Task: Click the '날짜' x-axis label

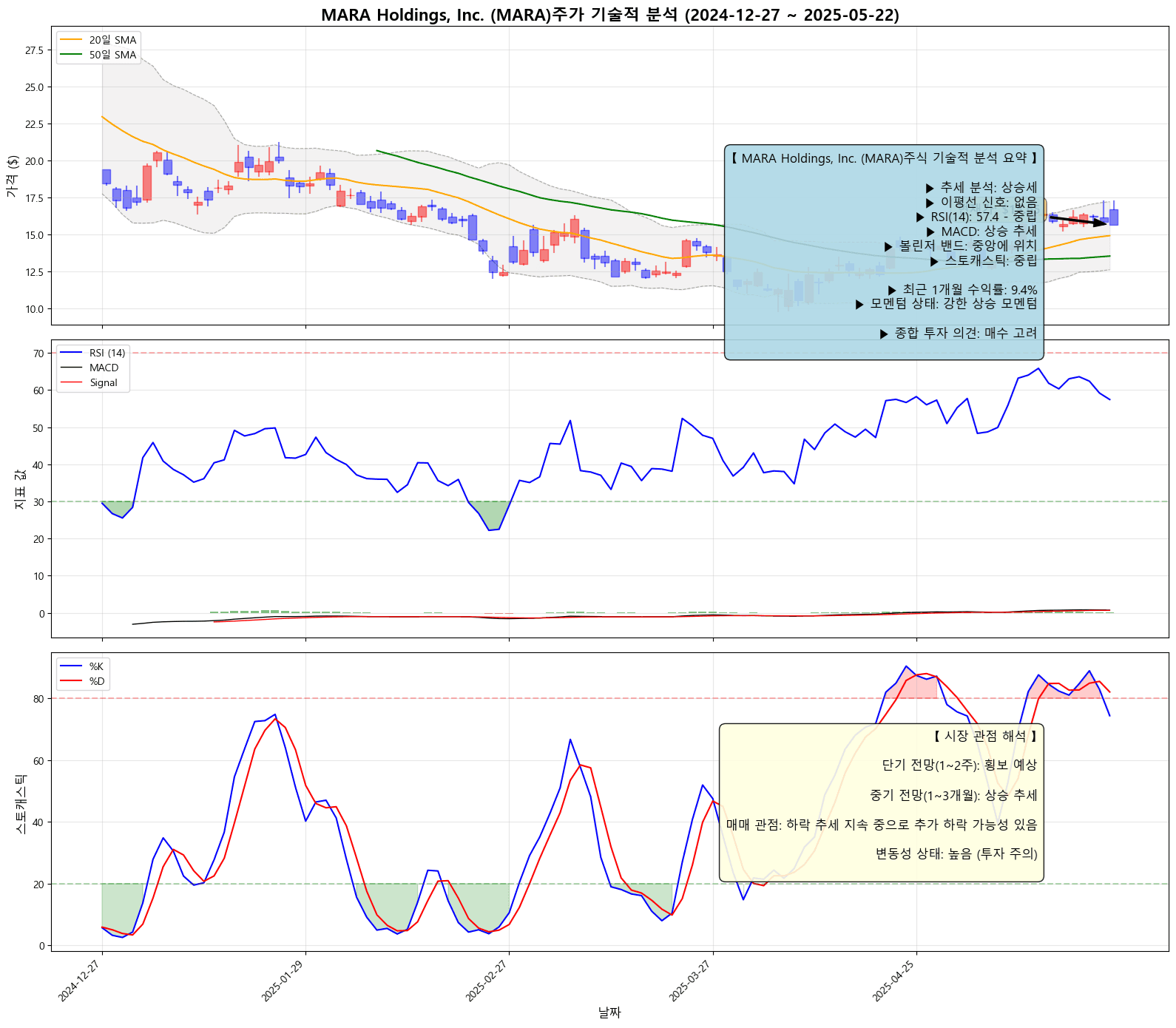Action: pos(609,1012)
